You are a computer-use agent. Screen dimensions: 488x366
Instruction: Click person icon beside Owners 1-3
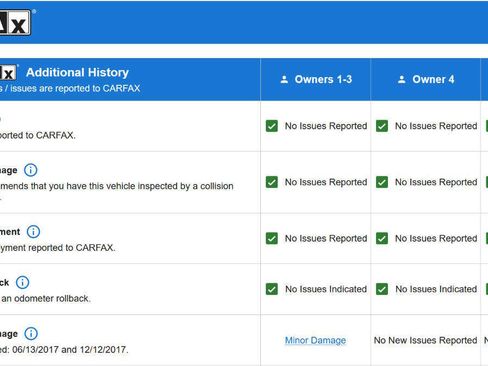(x=284, y=79)
